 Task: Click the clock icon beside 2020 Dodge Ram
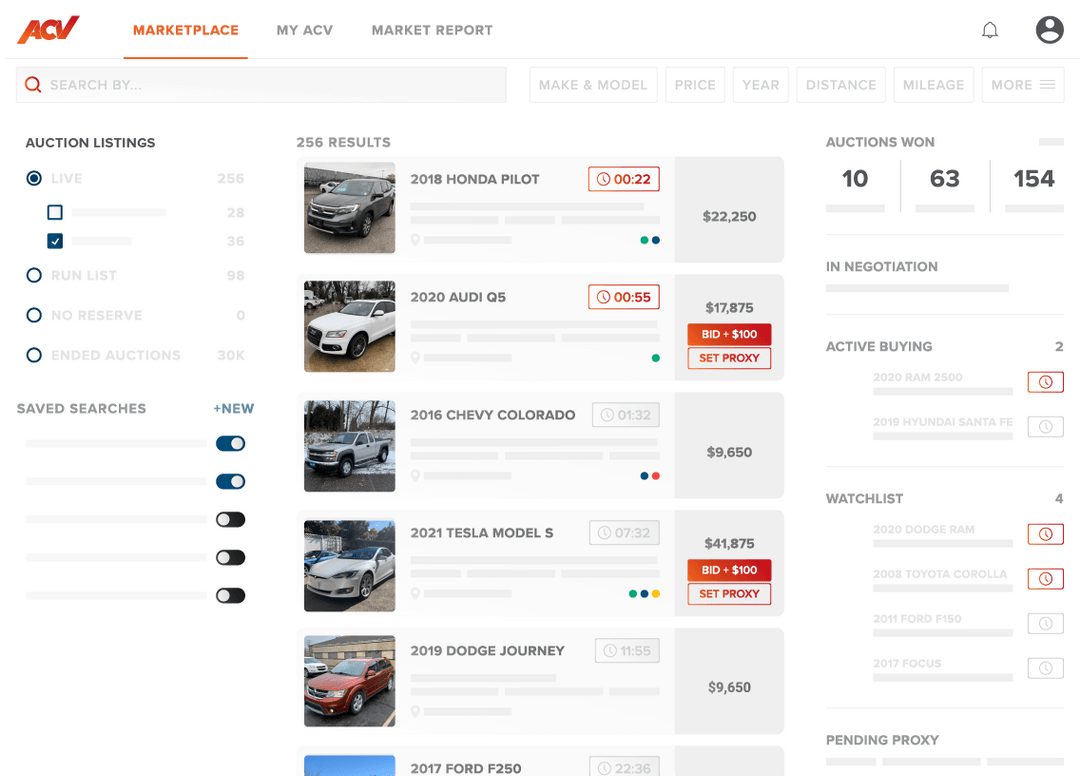(1045, 534)
